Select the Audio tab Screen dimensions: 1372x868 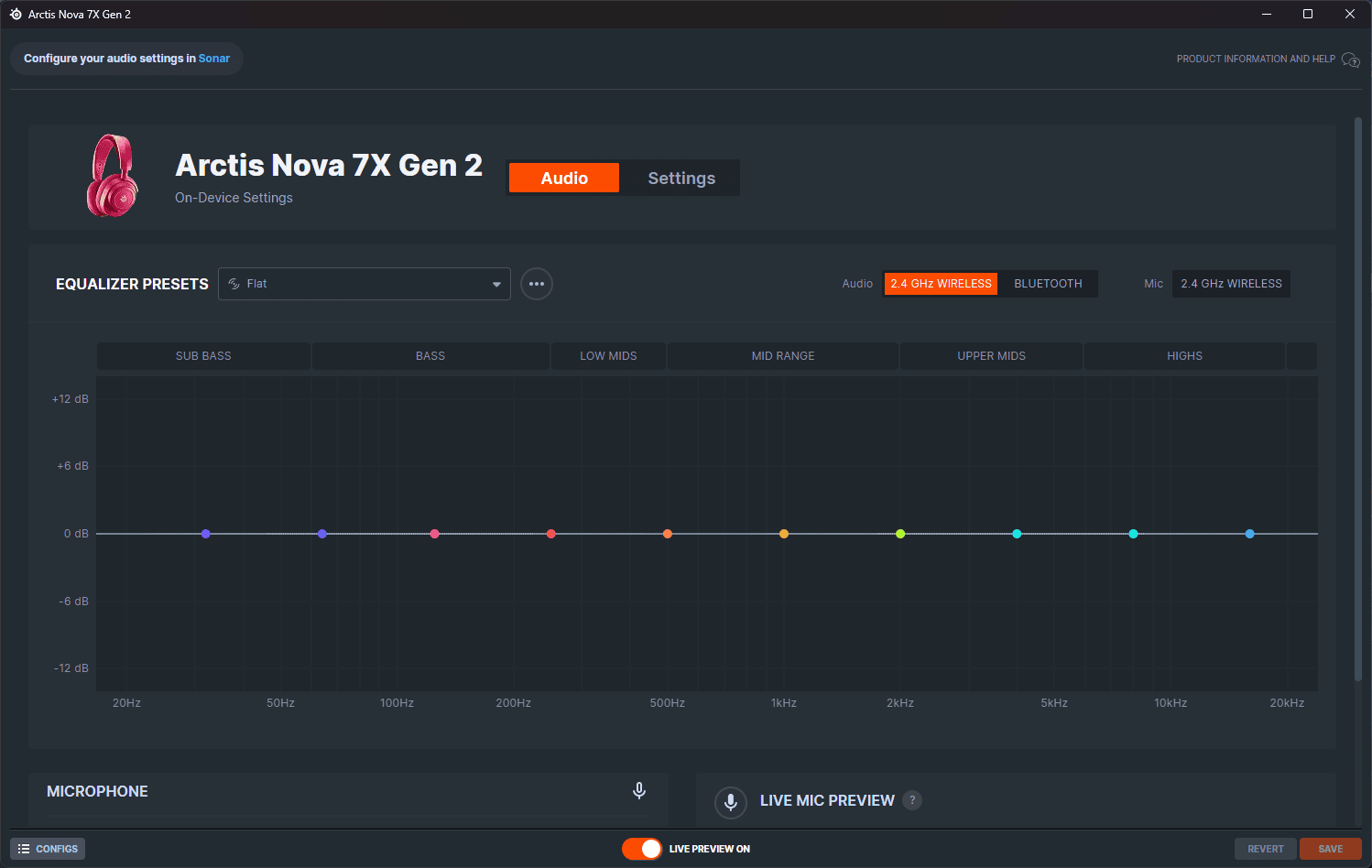[564, 178]
